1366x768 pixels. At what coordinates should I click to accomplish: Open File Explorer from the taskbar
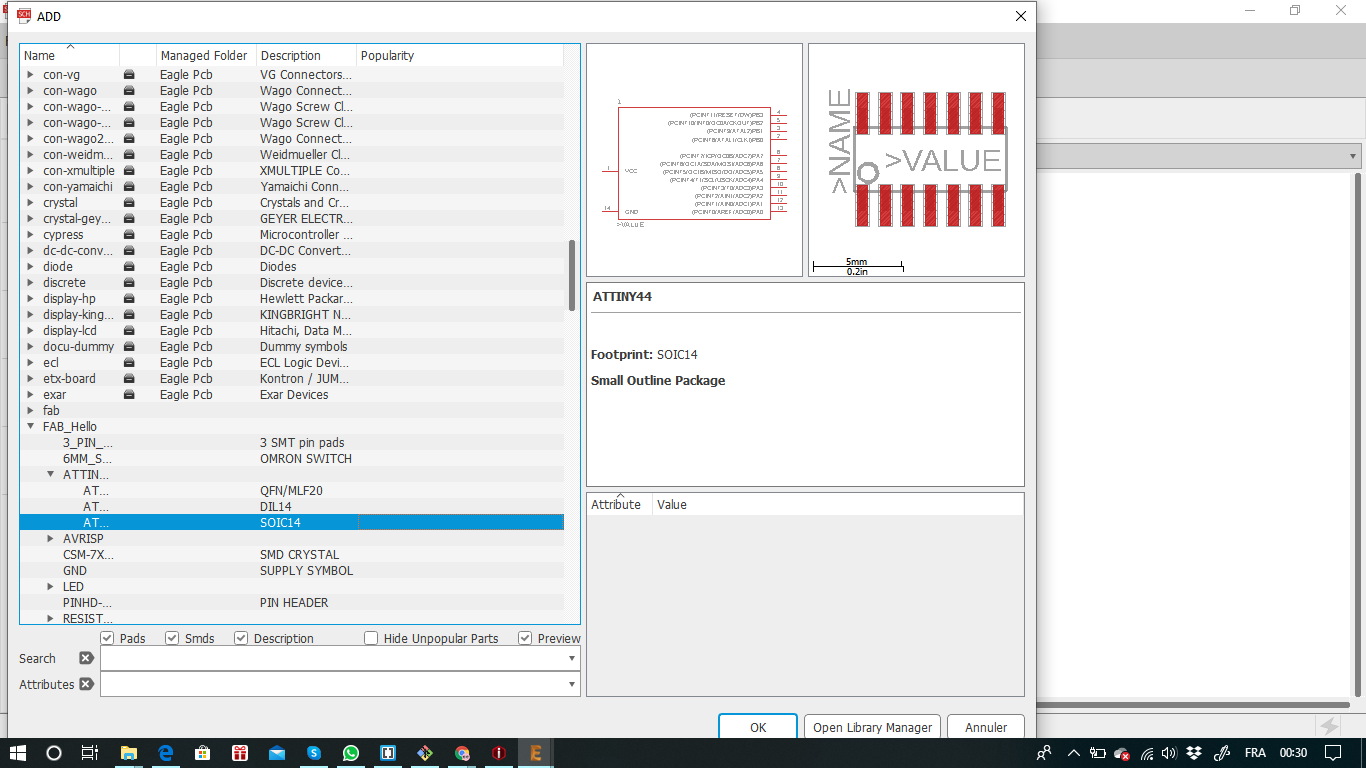coord(128,753)
